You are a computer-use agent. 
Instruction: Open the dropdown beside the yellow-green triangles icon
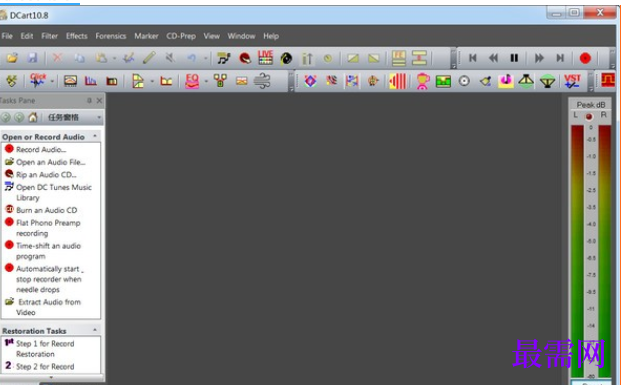152,81
